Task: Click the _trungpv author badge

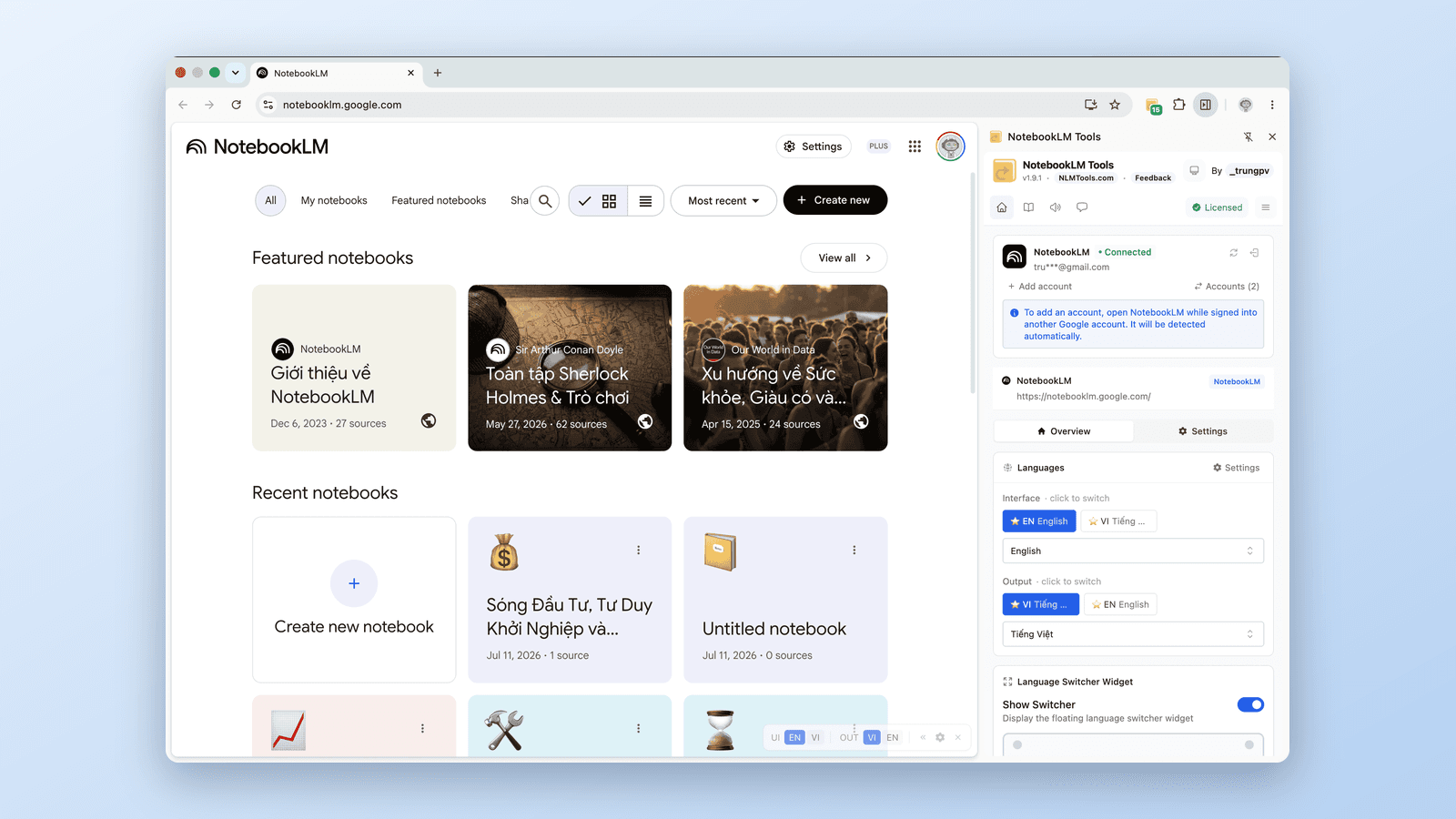Action: [1250, 171]
